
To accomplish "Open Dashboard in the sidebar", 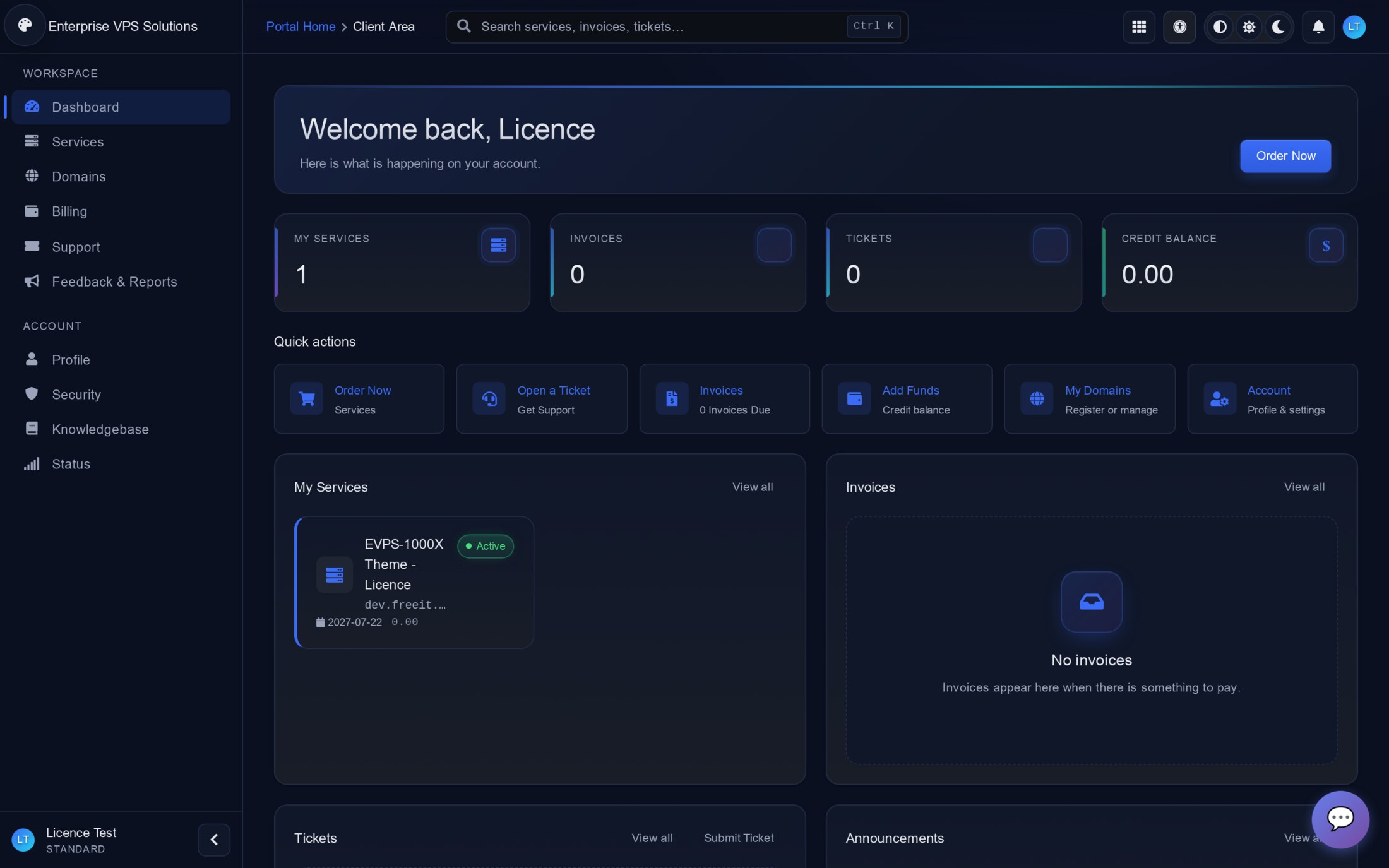I will [121, 107].
